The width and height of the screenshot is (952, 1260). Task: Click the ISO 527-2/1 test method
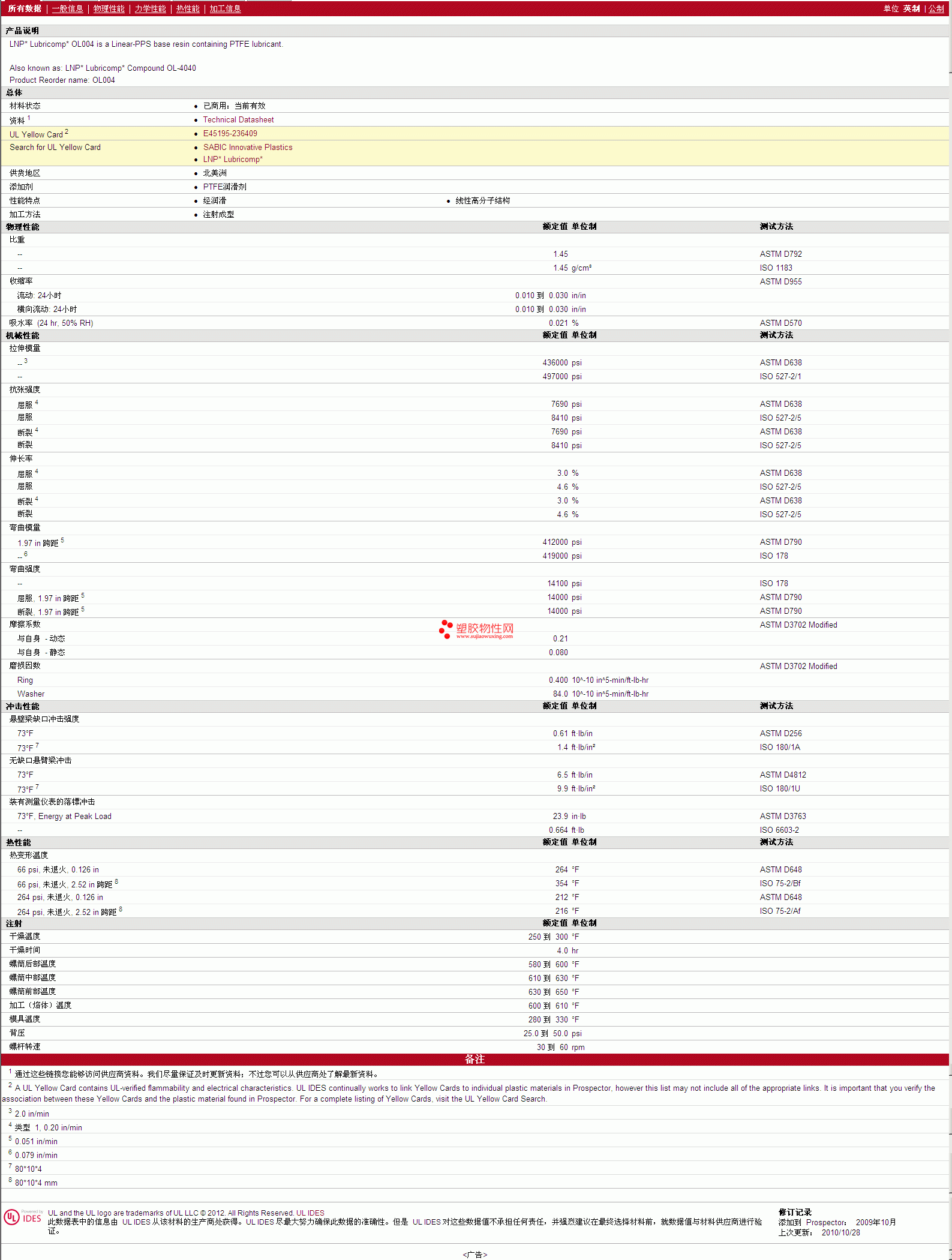tap(780, 376)
